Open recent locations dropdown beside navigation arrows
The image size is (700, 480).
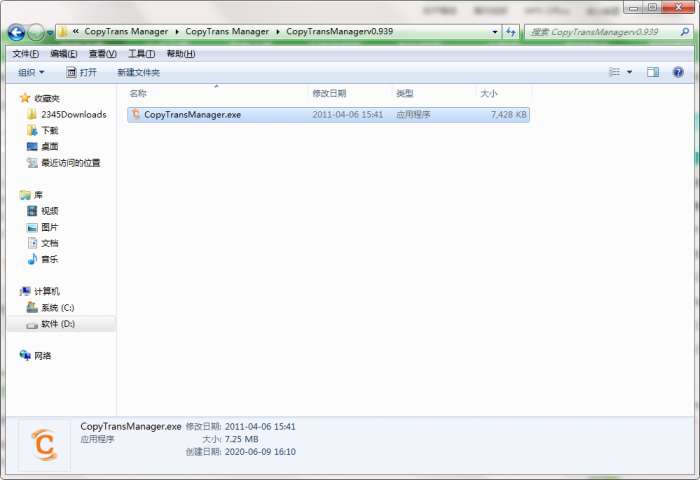point(50,33)
